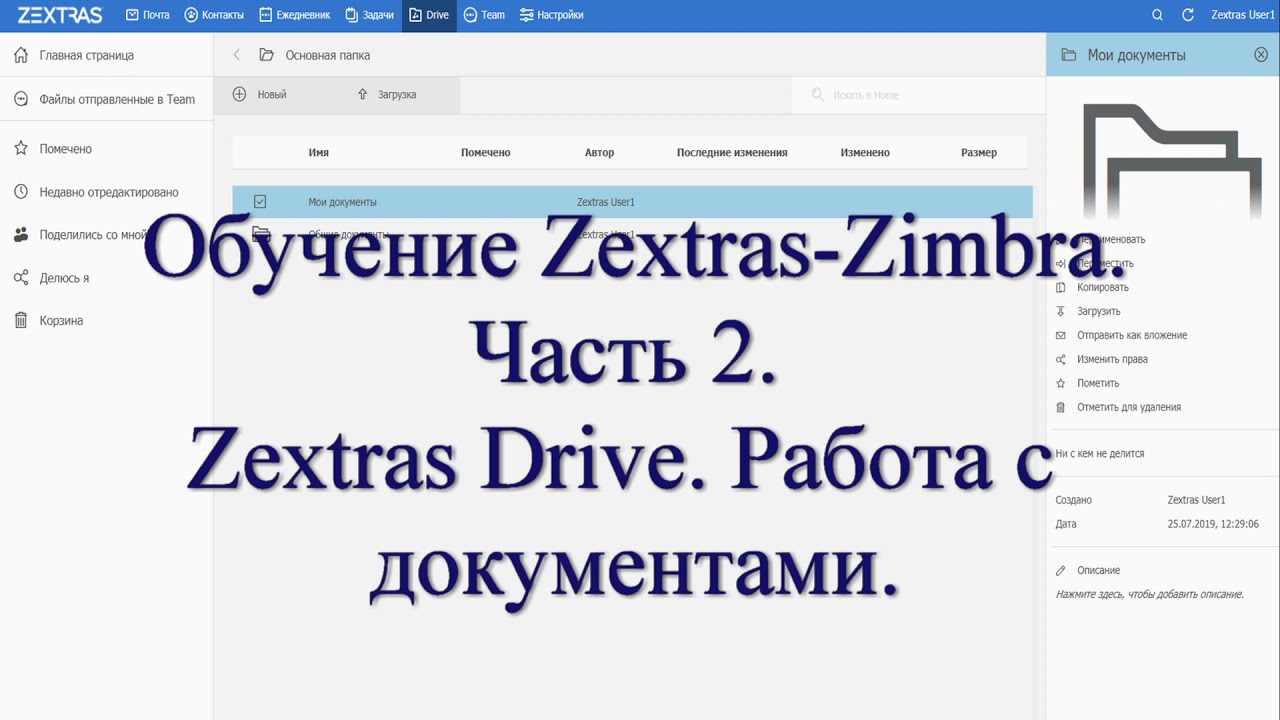1280x720 pixels.
Task: Click the Описание edit pencil icon
Action: 1061,570
